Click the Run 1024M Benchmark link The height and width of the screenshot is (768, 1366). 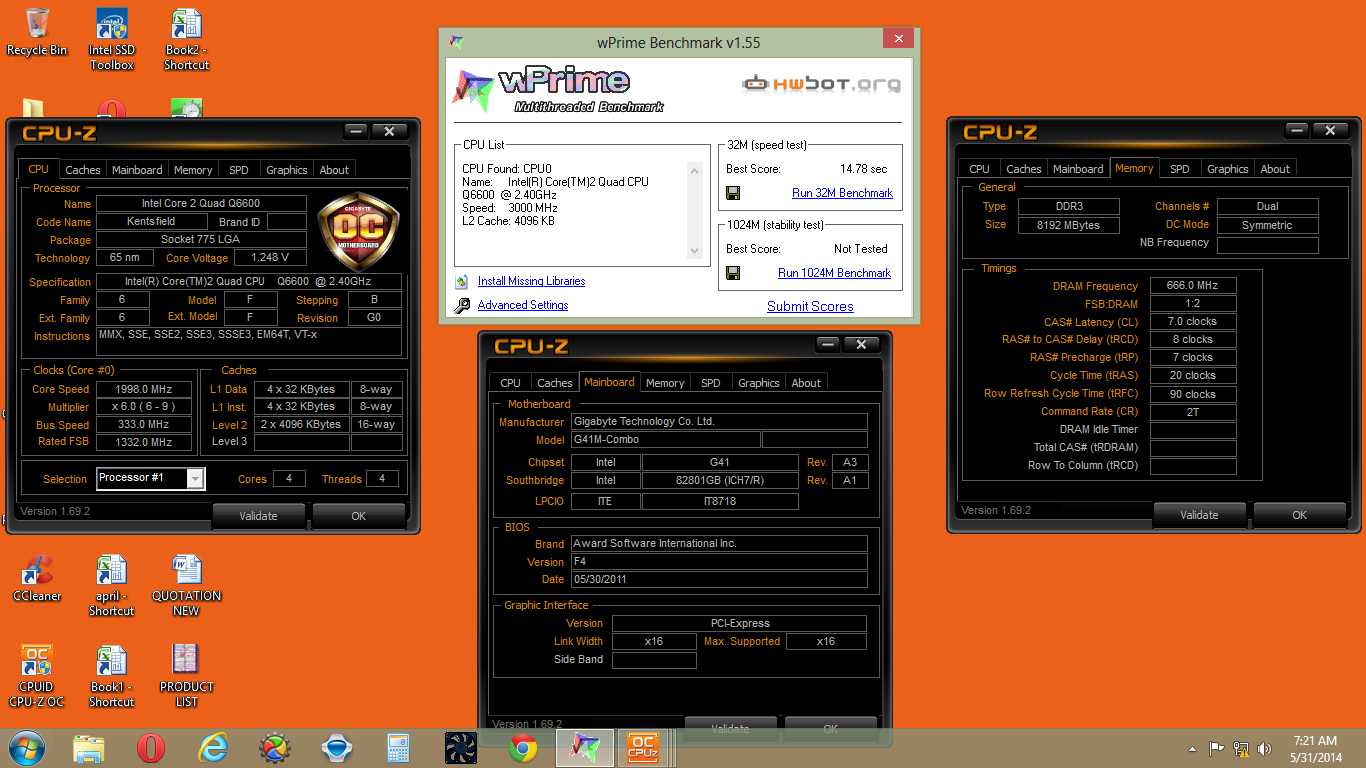[x=834, y=273]
